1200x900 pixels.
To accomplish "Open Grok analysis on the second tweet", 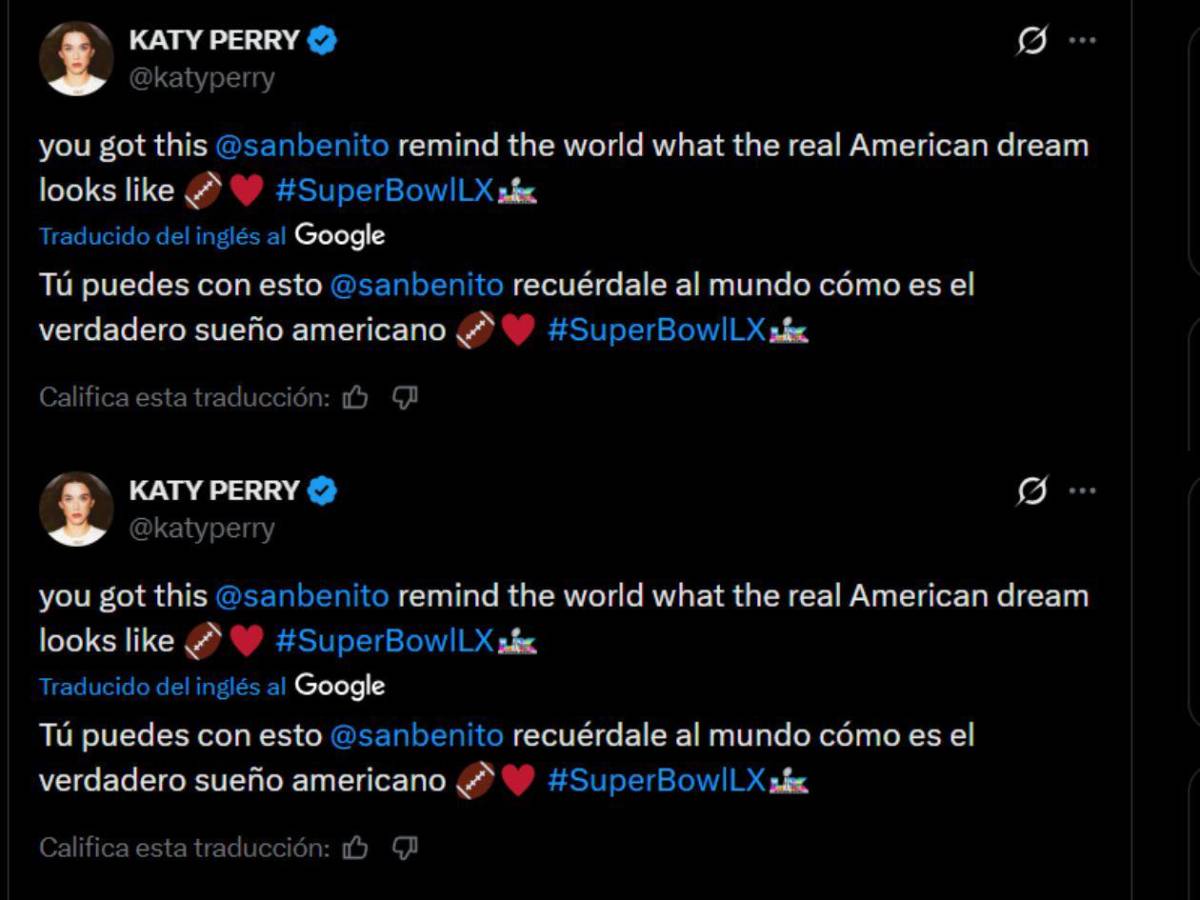I will pos(1034,491).
